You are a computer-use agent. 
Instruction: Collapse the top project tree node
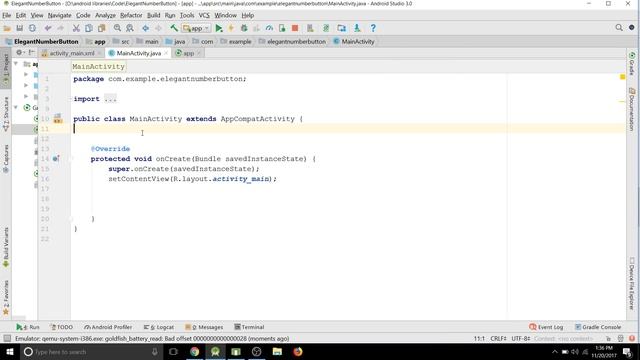pyautogui.click(x=16, y=64)
